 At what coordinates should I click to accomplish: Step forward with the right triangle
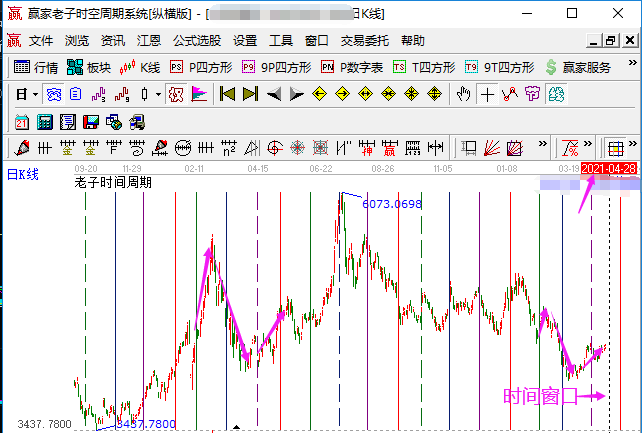point(296,94)
